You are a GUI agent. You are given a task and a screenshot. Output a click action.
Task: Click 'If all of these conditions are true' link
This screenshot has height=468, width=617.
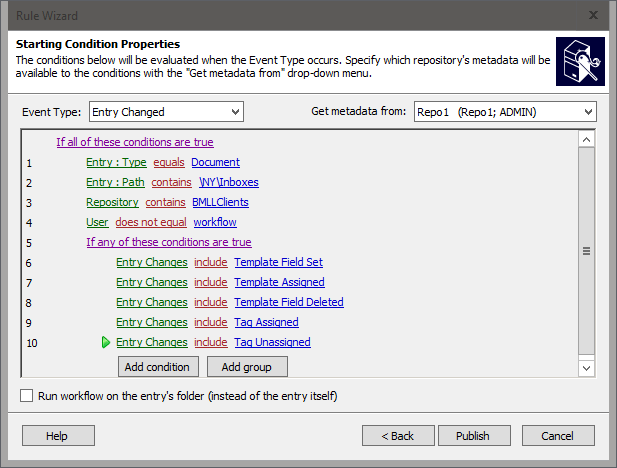coord(134,142)
